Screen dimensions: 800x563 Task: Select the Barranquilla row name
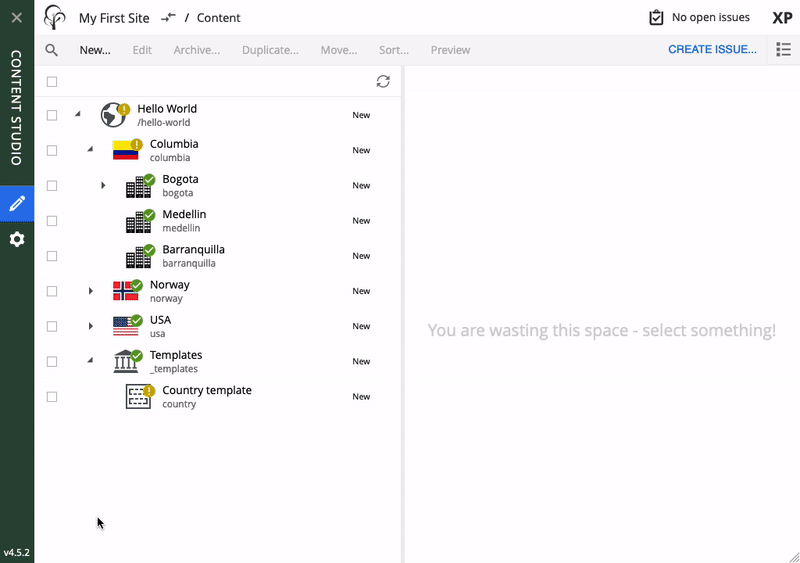(x=193, y=250)
